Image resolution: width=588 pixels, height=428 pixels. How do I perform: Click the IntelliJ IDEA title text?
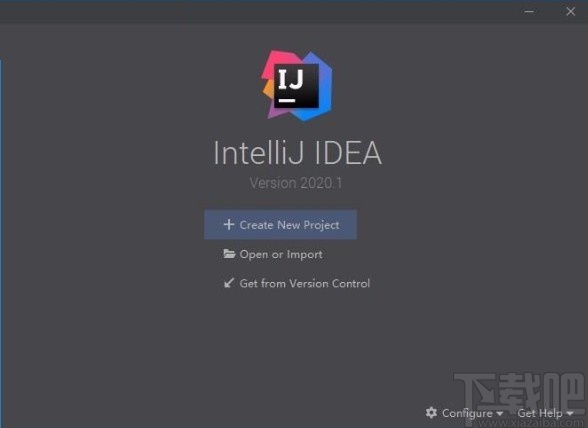point(297,153)
